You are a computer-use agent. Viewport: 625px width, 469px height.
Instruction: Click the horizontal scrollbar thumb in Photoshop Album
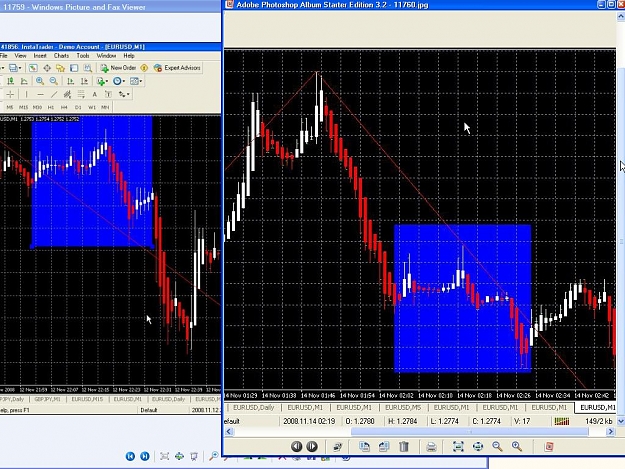[470, 432]
